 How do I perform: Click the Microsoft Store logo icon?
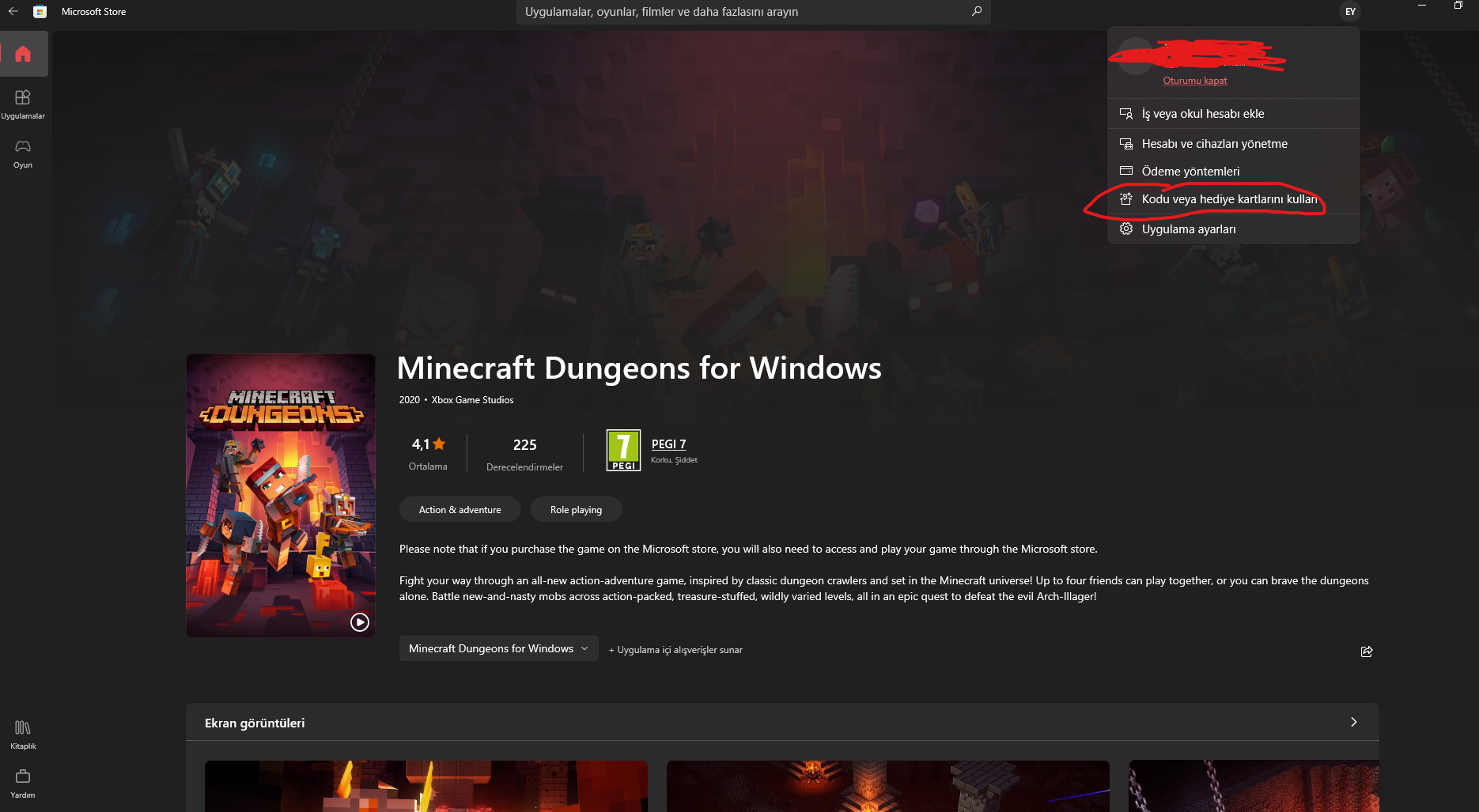(40, 11)
